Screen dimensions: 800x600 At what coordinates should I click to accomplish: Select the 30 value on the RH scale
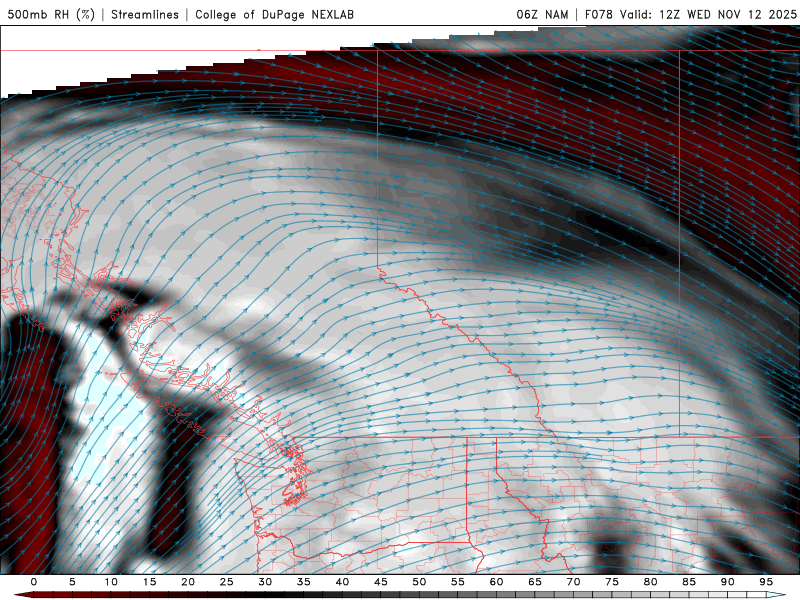tap(265, 582)
